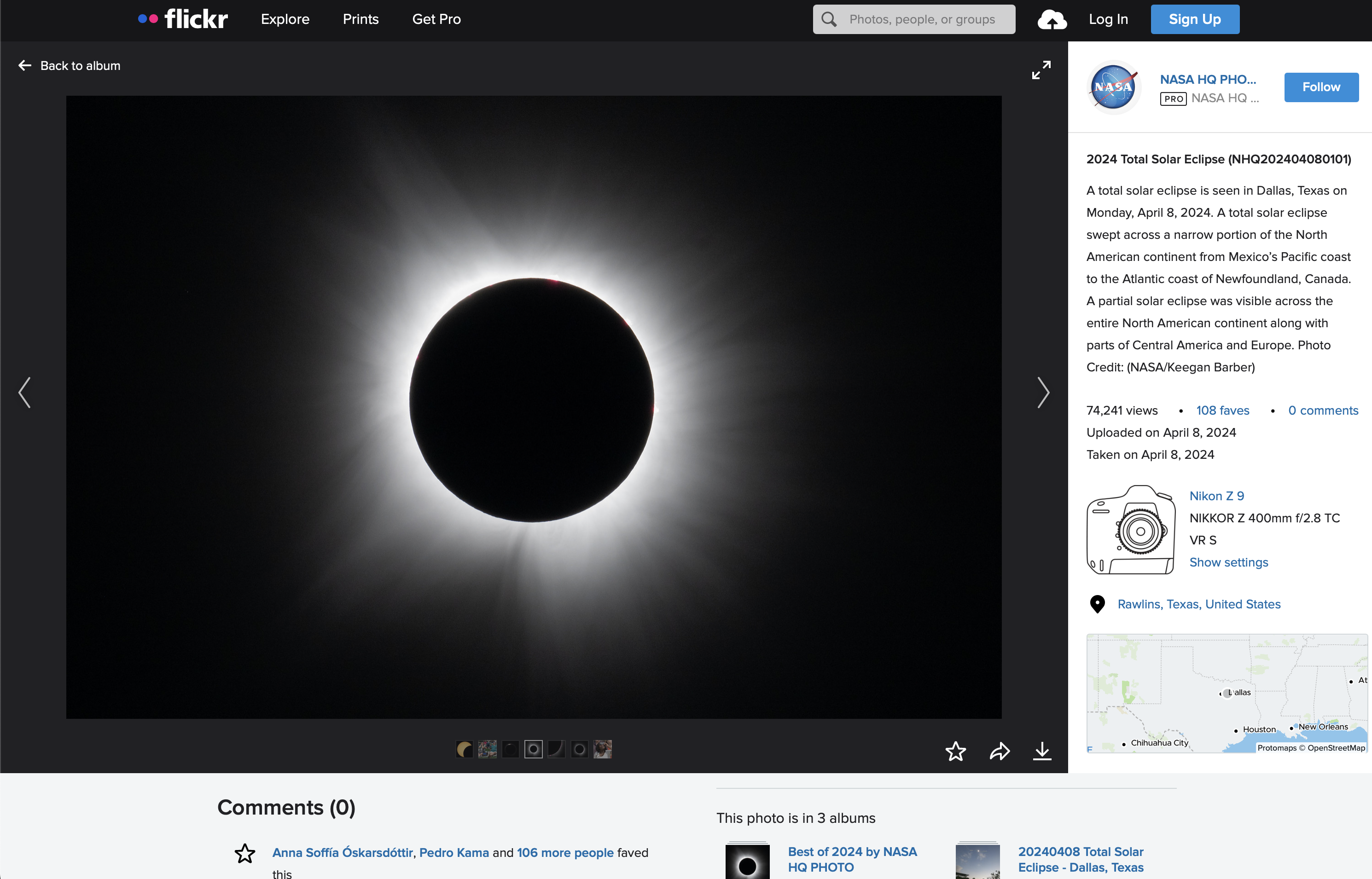The image size is (1372, 879).
Task: Share the photo using arrow icon
Action: point(999,751)
